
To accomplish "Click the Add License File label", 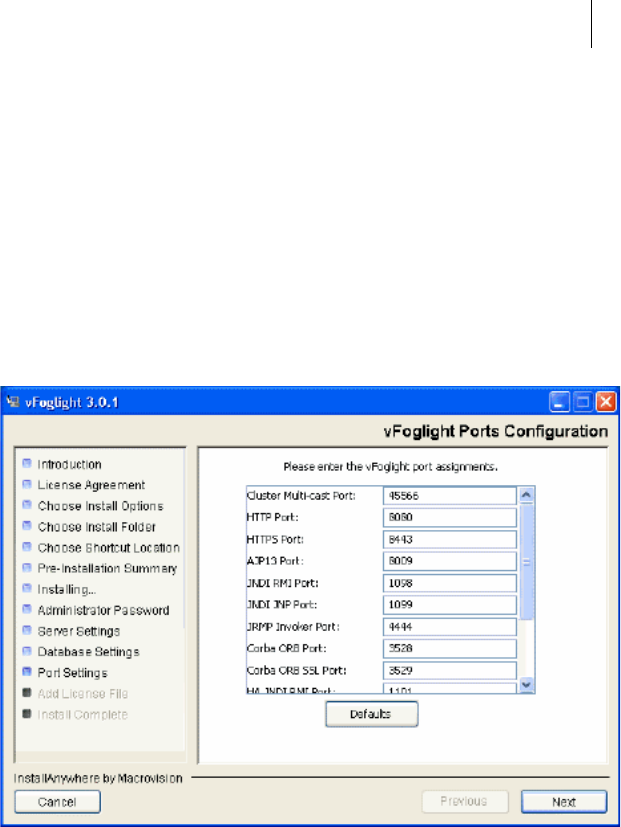I will 83,694.
